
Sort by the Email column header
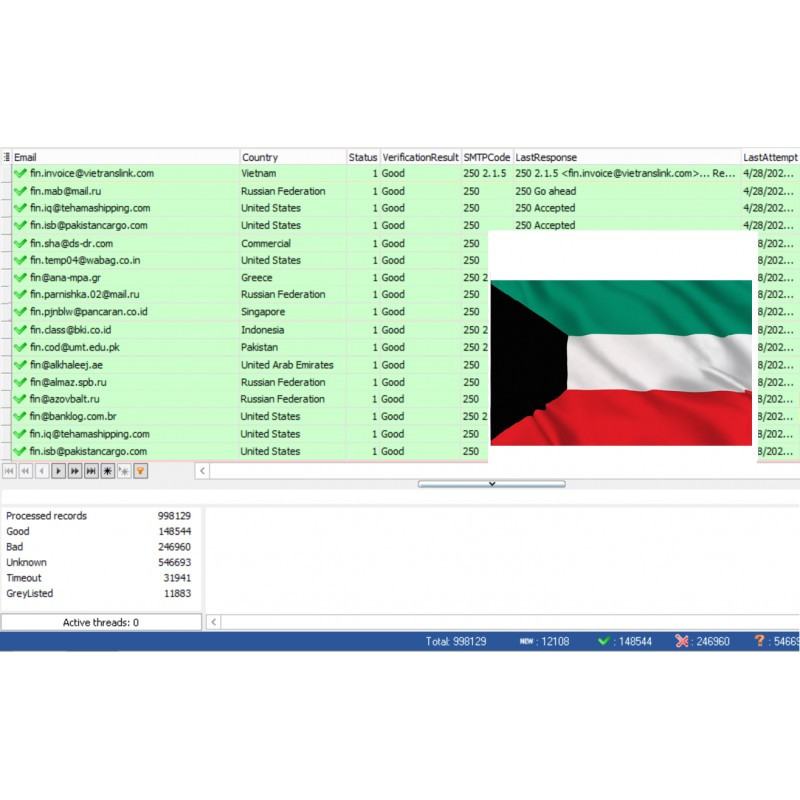point(27,157)
